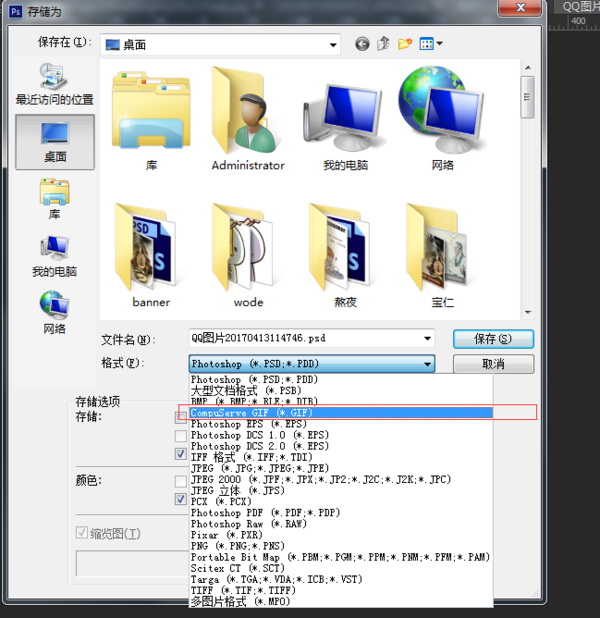This screenshot has height=618, width=600.
Task: Click the file name input field
Action: point(312,338)
